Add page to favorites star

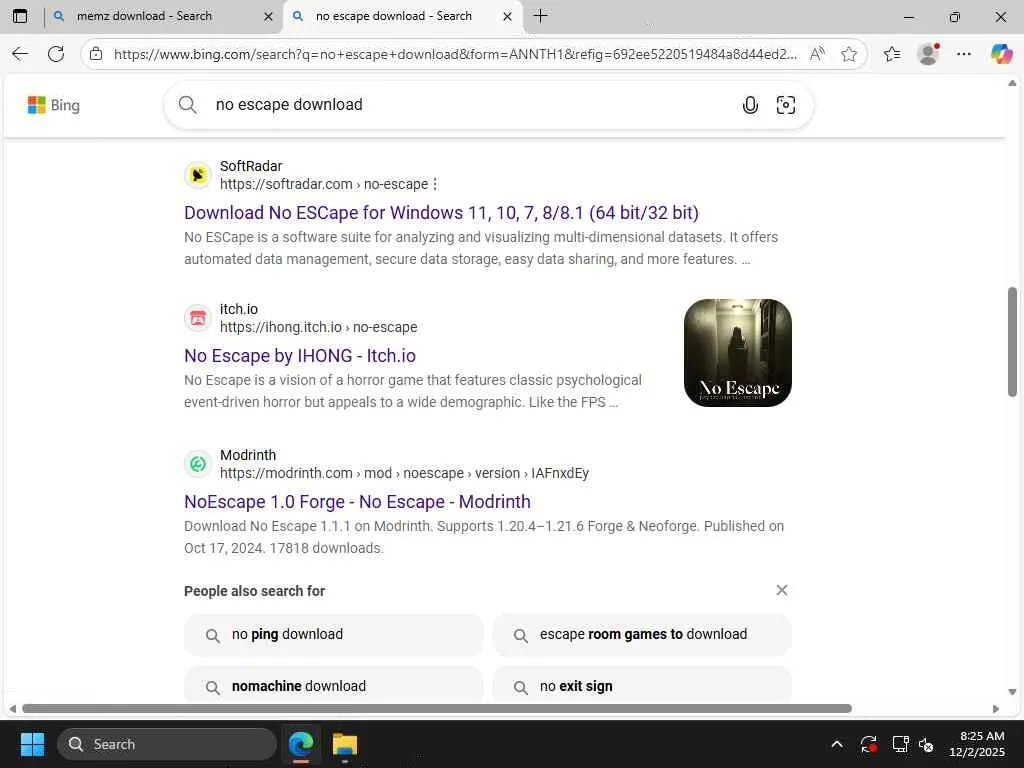pos(848,54)
